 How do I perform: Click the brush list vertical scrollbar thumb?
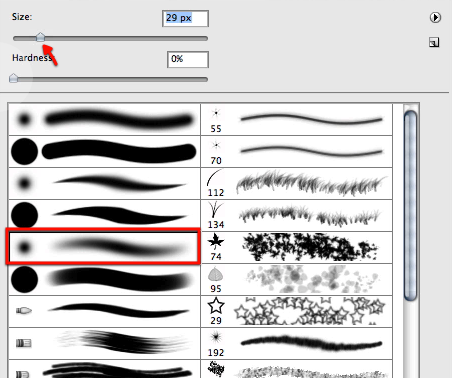pyautogui.click(x=410, y=206)
